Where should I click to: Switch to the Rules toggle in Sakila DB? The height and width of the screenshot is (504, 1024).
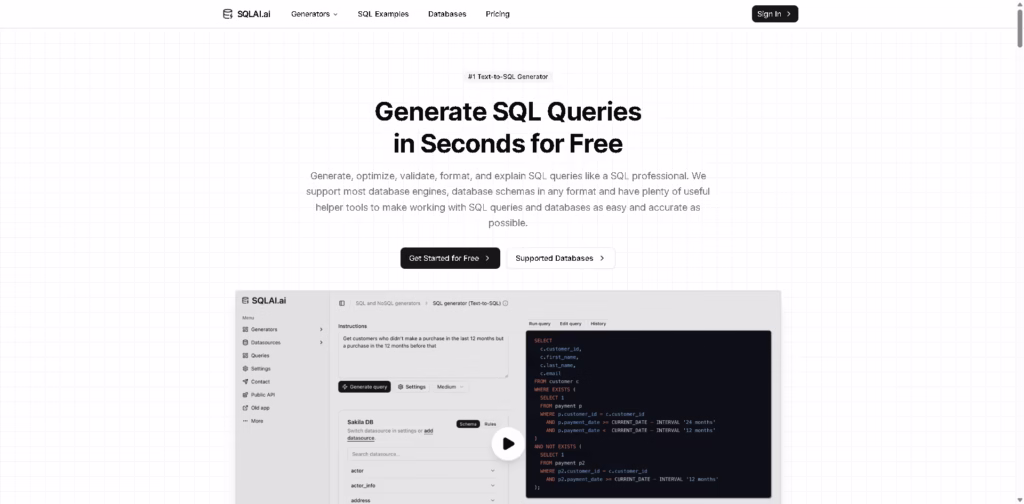[x=490, y=424]
